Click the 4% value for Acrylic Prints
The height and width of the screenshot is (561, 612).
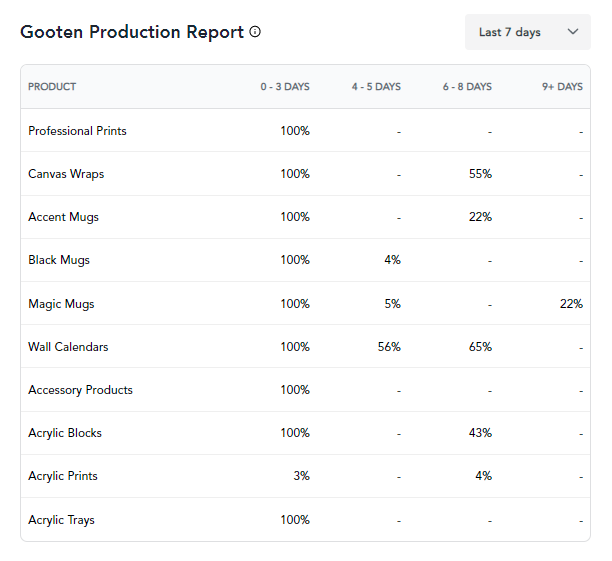[x=483, y=476]
